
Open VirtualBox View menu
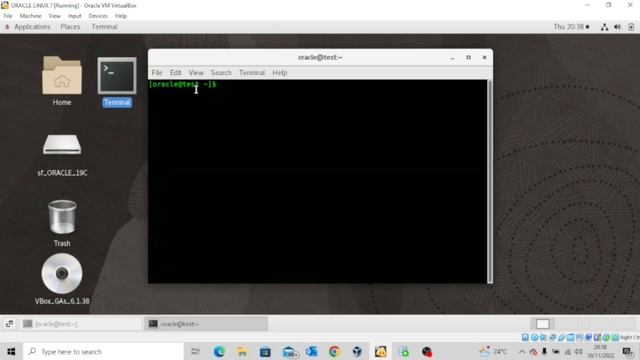tap(55, 16)
